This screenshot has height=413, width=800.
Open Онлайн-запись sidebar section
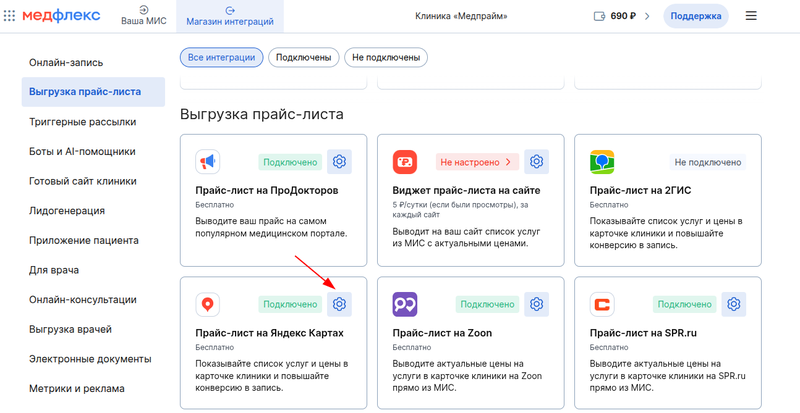point(66,63)
